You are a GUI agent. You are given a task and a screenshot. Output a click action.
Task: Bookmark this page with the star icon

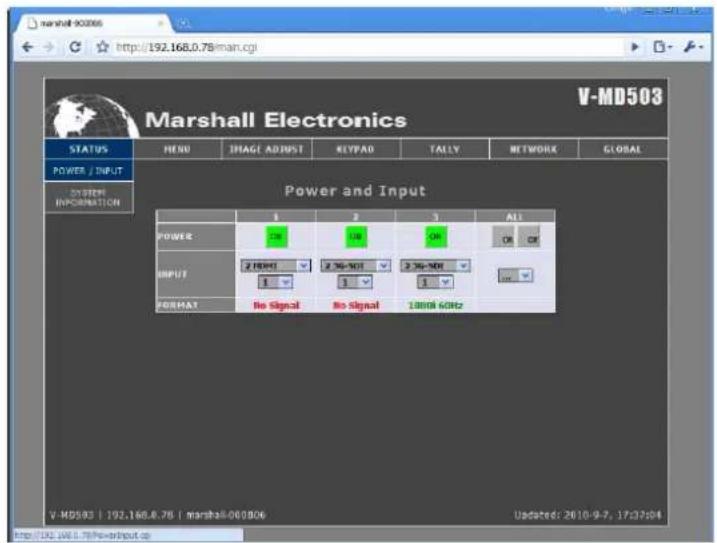point(102,47)
